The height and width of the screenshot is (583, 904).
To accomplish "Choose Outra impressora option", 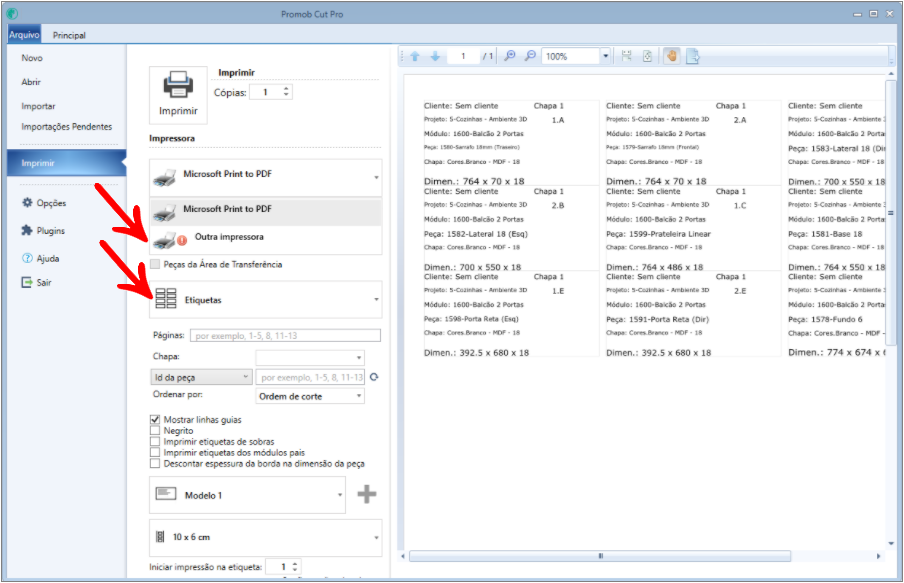I will tap(266, 239).
